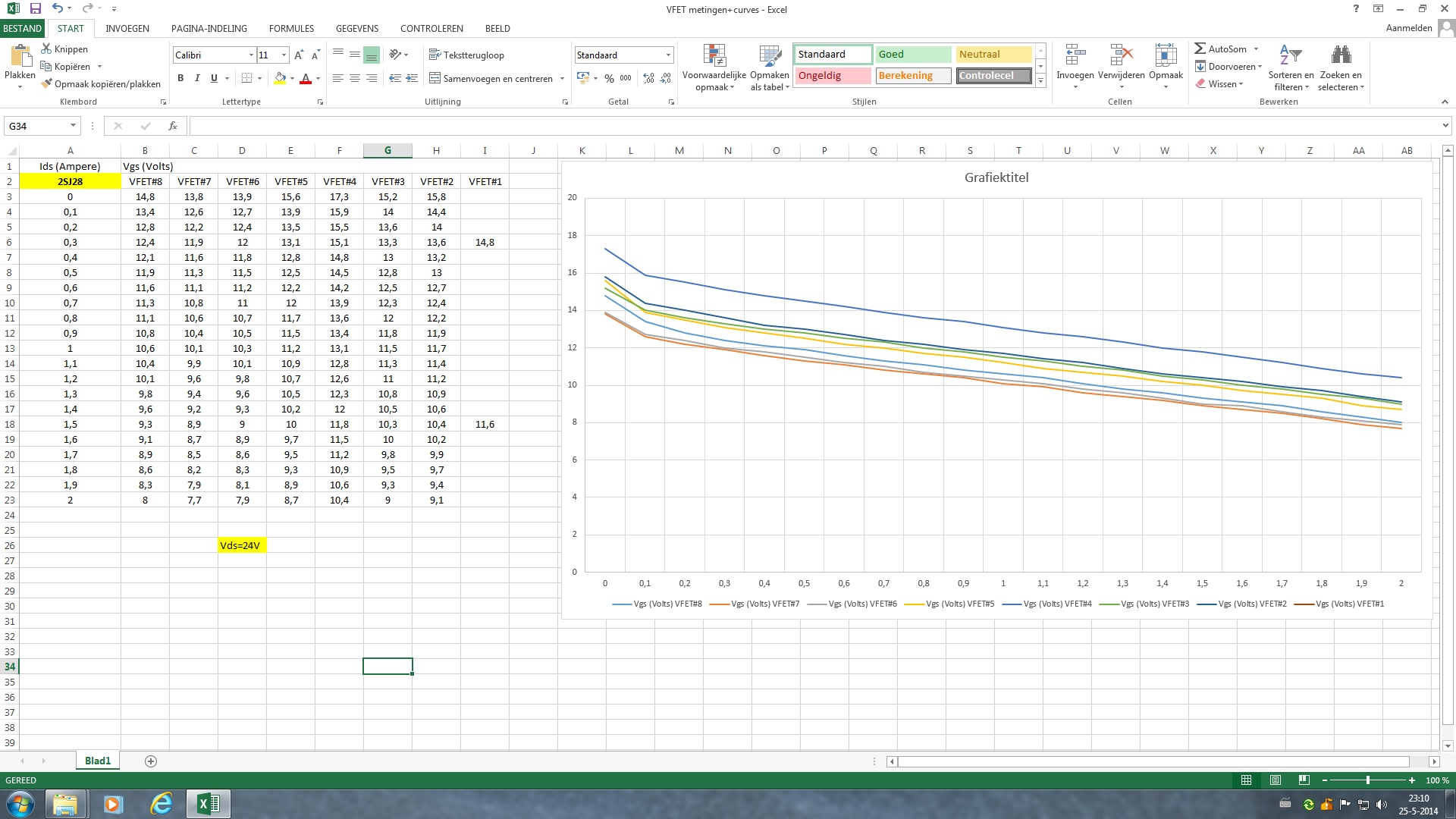
Task: Click the percent style icon
Action: click(x=609, y=78)
